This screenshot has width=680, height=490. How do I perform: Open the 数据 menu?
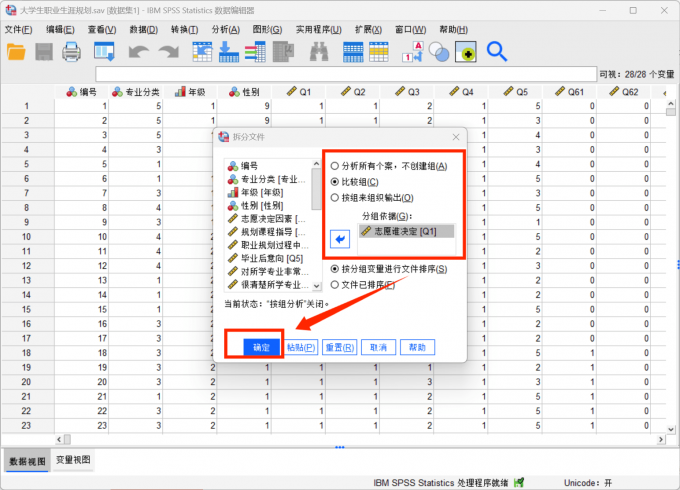[x=144, y=29]
